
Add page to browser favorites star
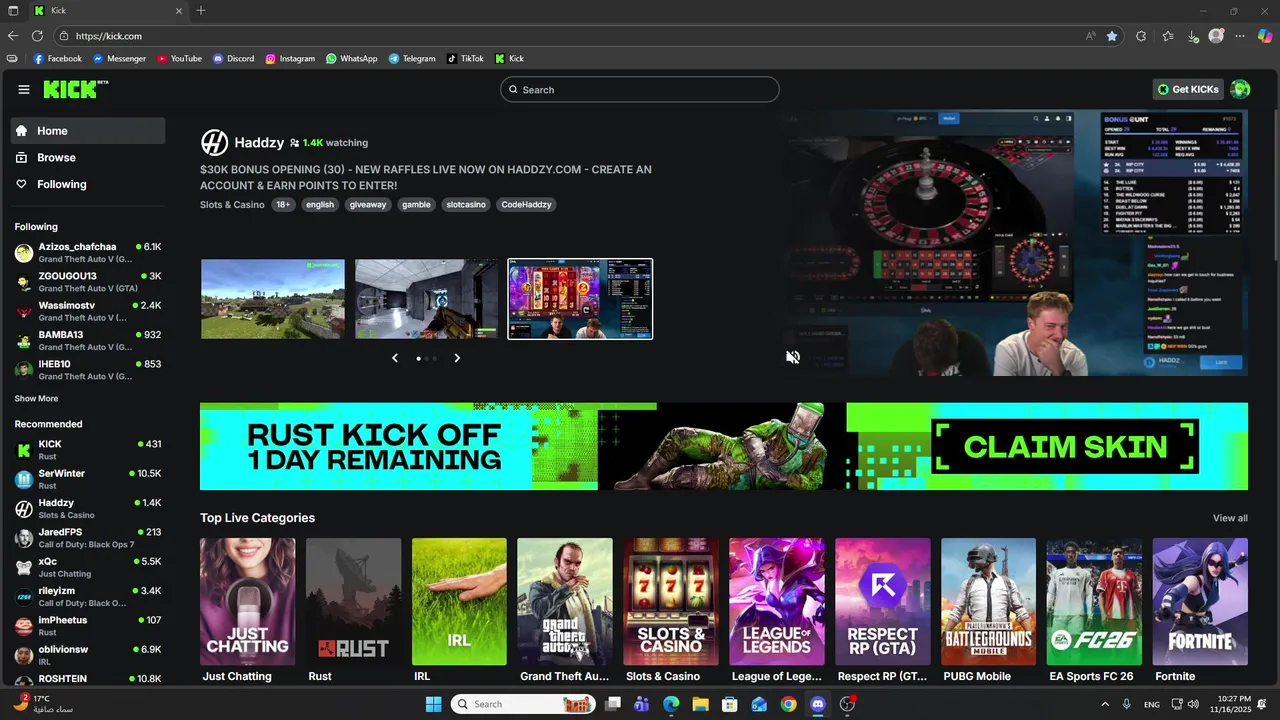point(1112,36)
